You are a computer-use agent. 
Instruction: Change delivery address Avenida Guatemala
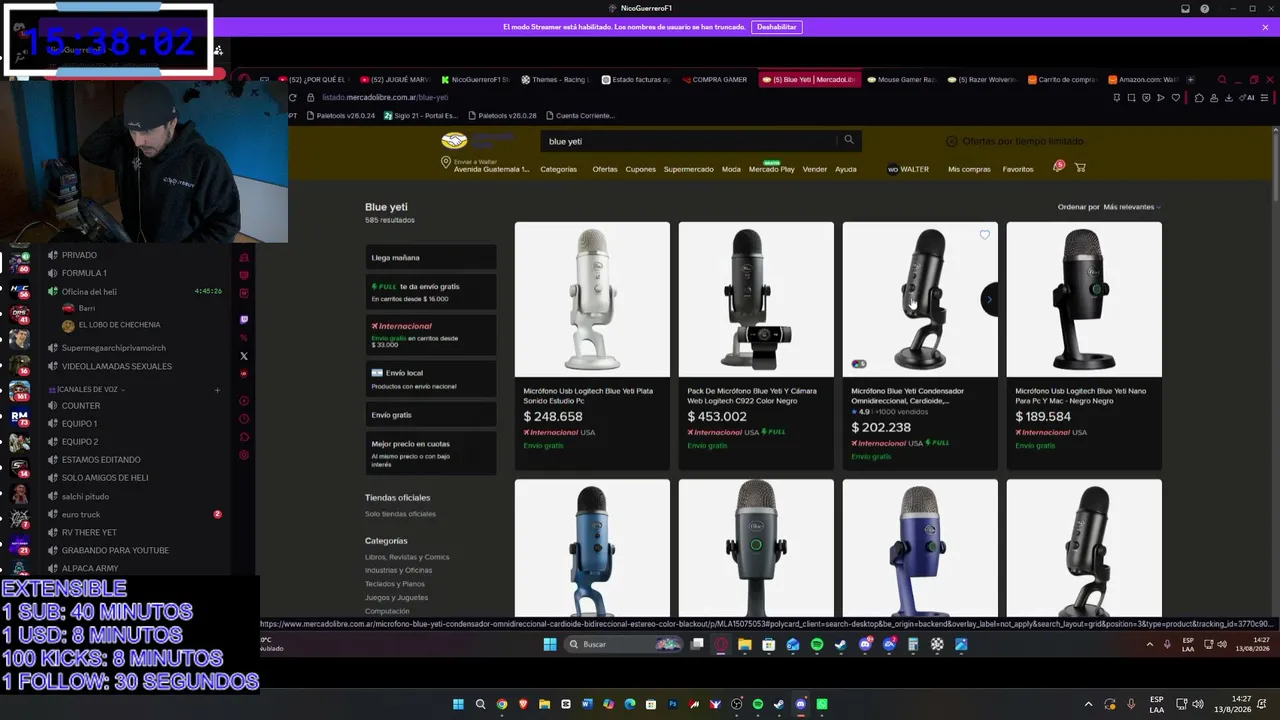pyautogui.click(x=486, y=166)
